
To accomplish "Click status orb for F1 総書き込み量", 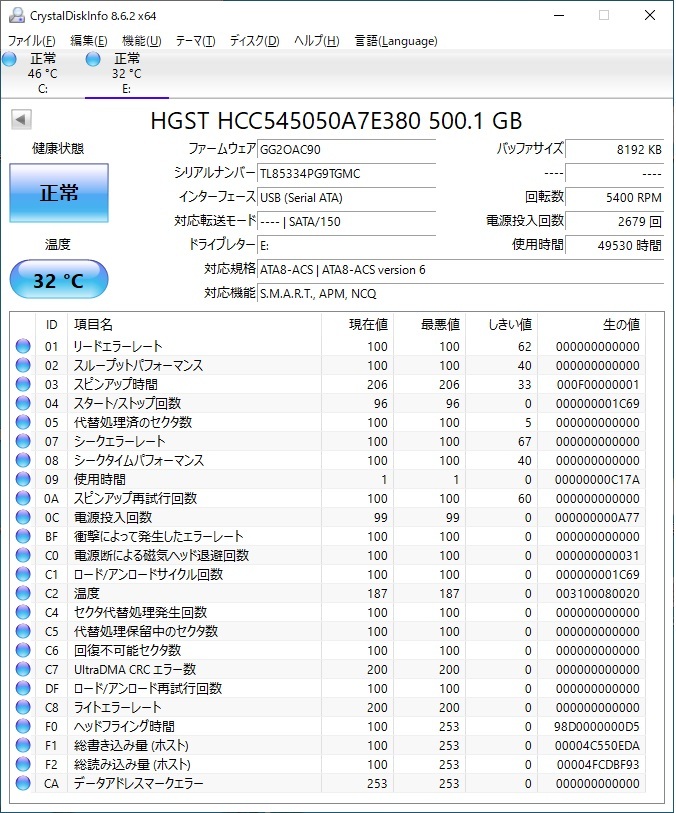I will (23, 746).
